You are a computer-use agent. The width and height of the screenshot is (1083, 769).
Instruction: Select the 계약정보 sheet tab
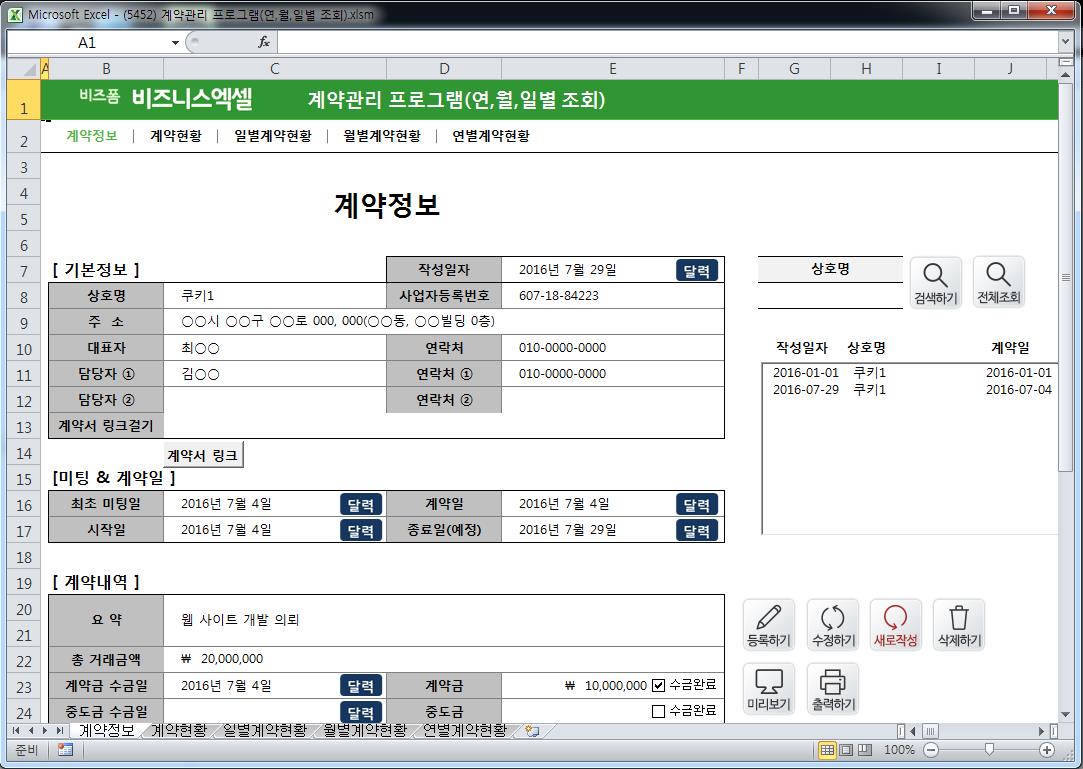tap(106, 730)
